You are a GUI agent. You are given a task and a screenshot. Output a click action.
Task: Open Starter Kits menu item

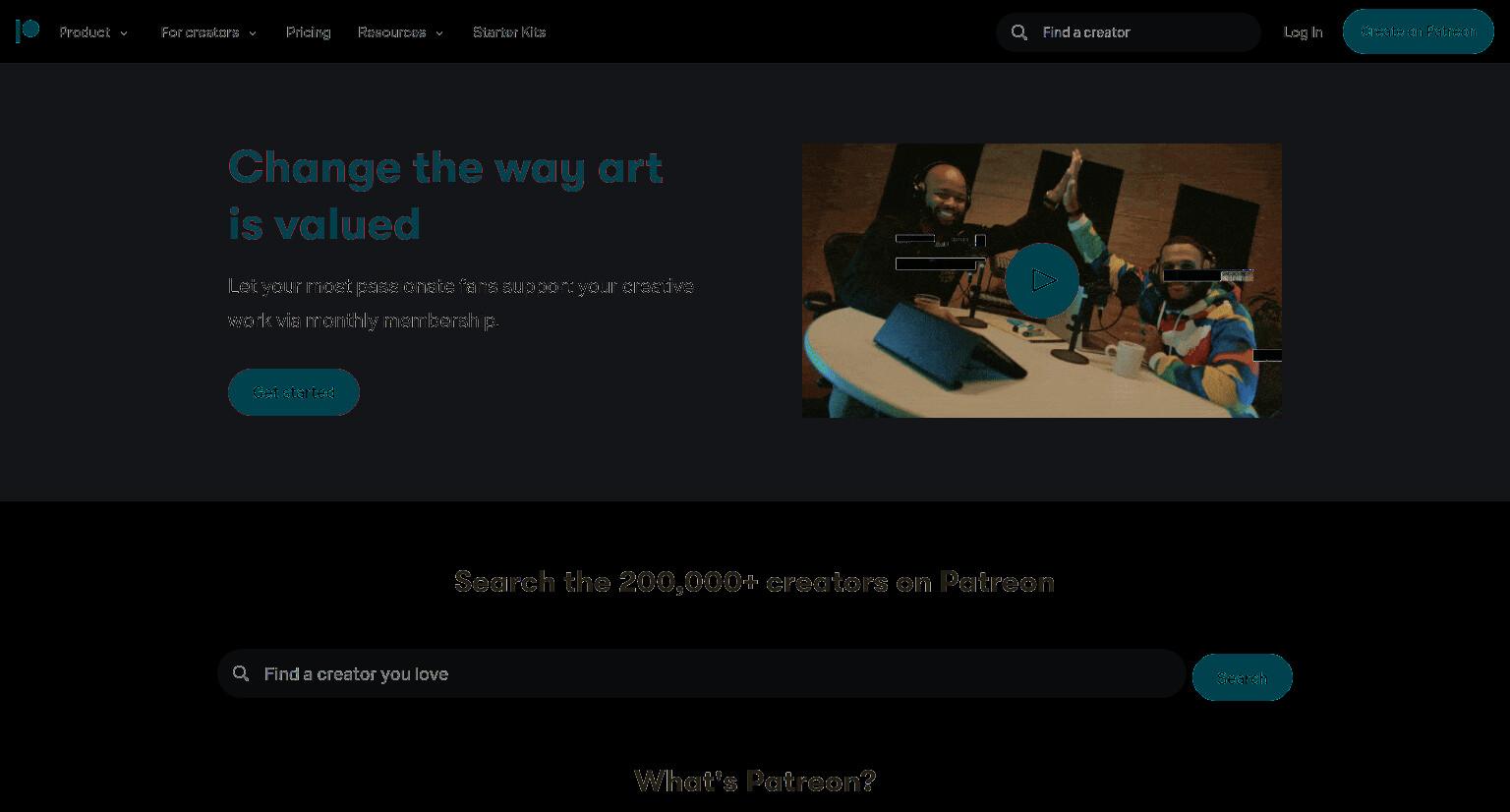pos(509,32)
